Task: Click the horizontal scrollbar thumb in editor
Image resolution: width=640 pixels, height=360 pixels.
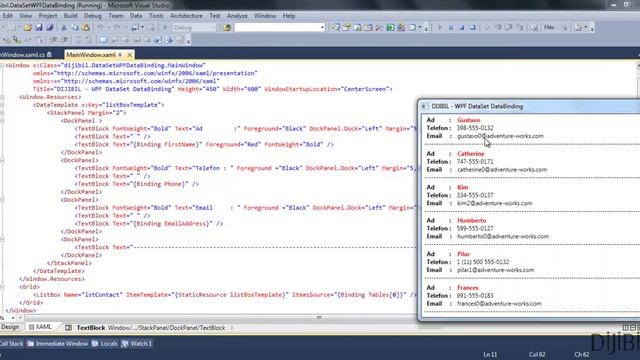Action: coord(319,317)
